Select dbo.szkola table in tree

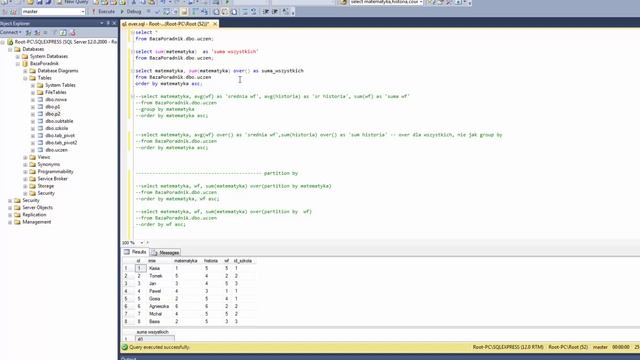pyautogui.click(x=56, y=128)
